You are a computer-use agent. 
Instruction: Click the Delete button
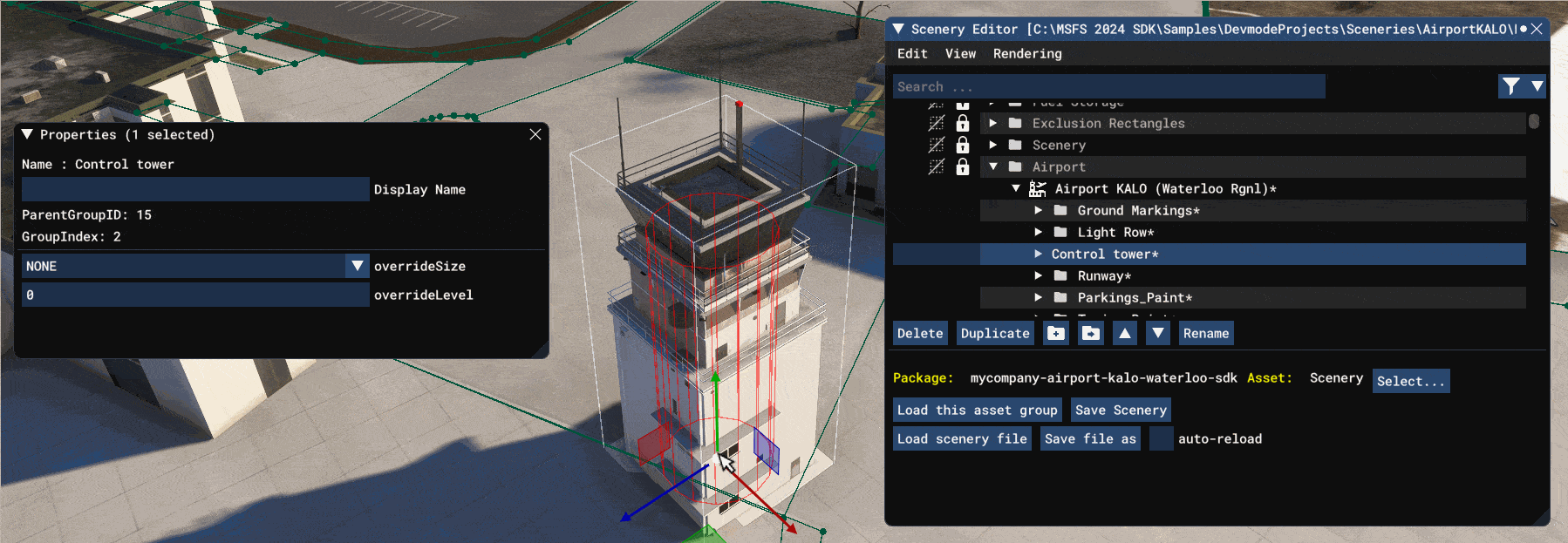[x=920, y=333]
